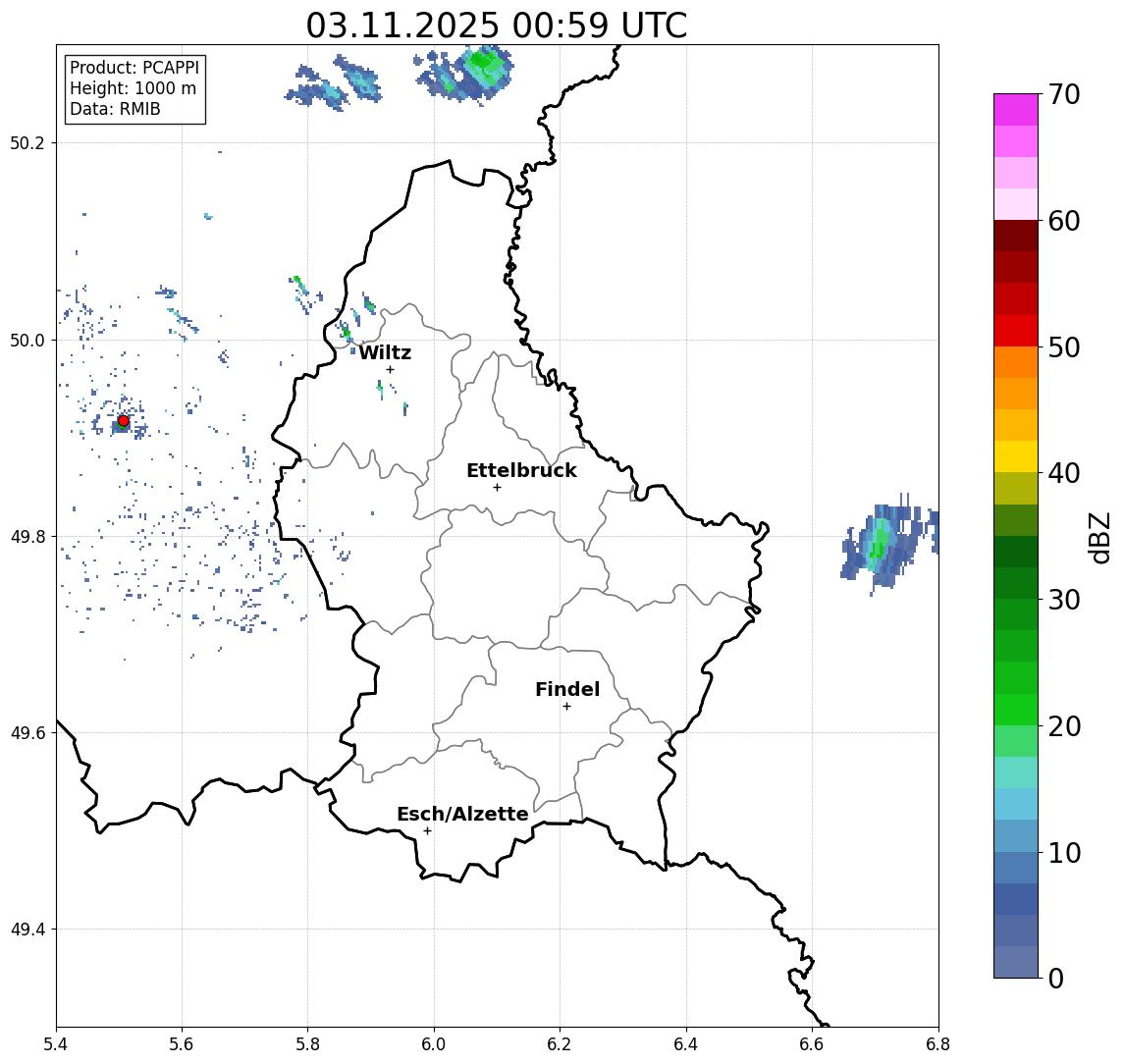Screen dimensions: 1124x1064
Task: Click the Ettelbruck station label
Action: [x=522, y=470]
